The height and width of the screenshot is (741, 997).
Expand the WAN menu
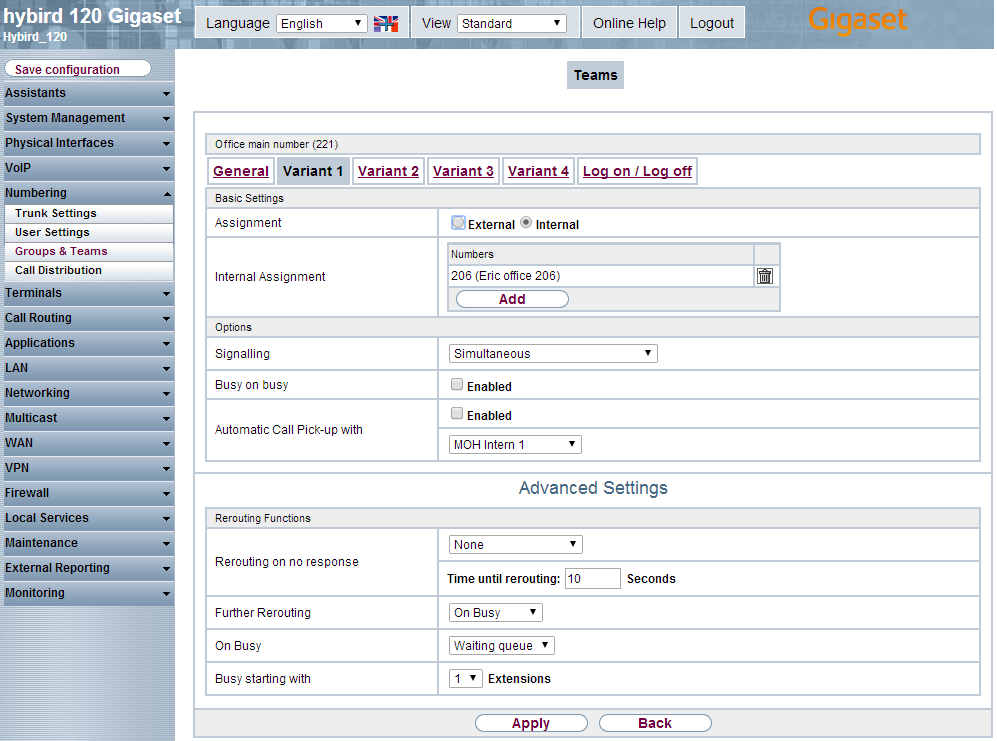(87, 443)
